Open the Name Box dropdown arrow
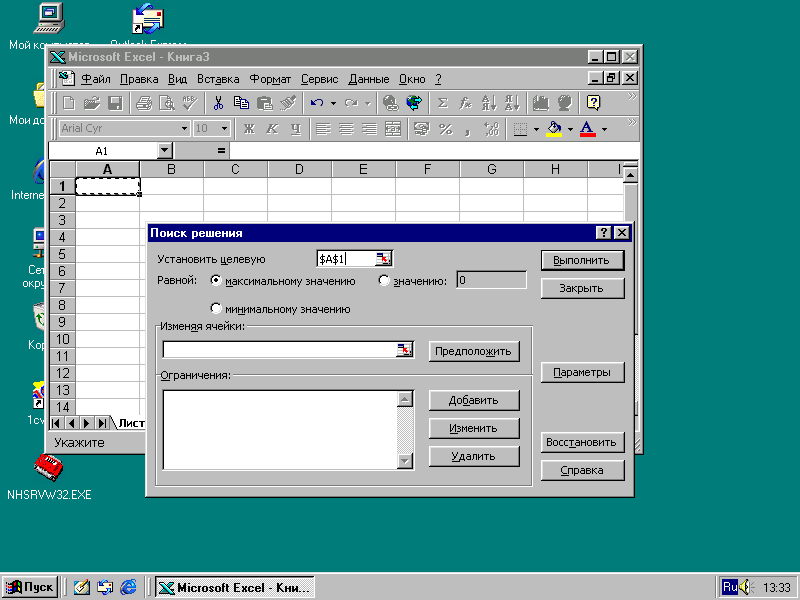Viewport: 800px width, 600px height. point(164,151)
